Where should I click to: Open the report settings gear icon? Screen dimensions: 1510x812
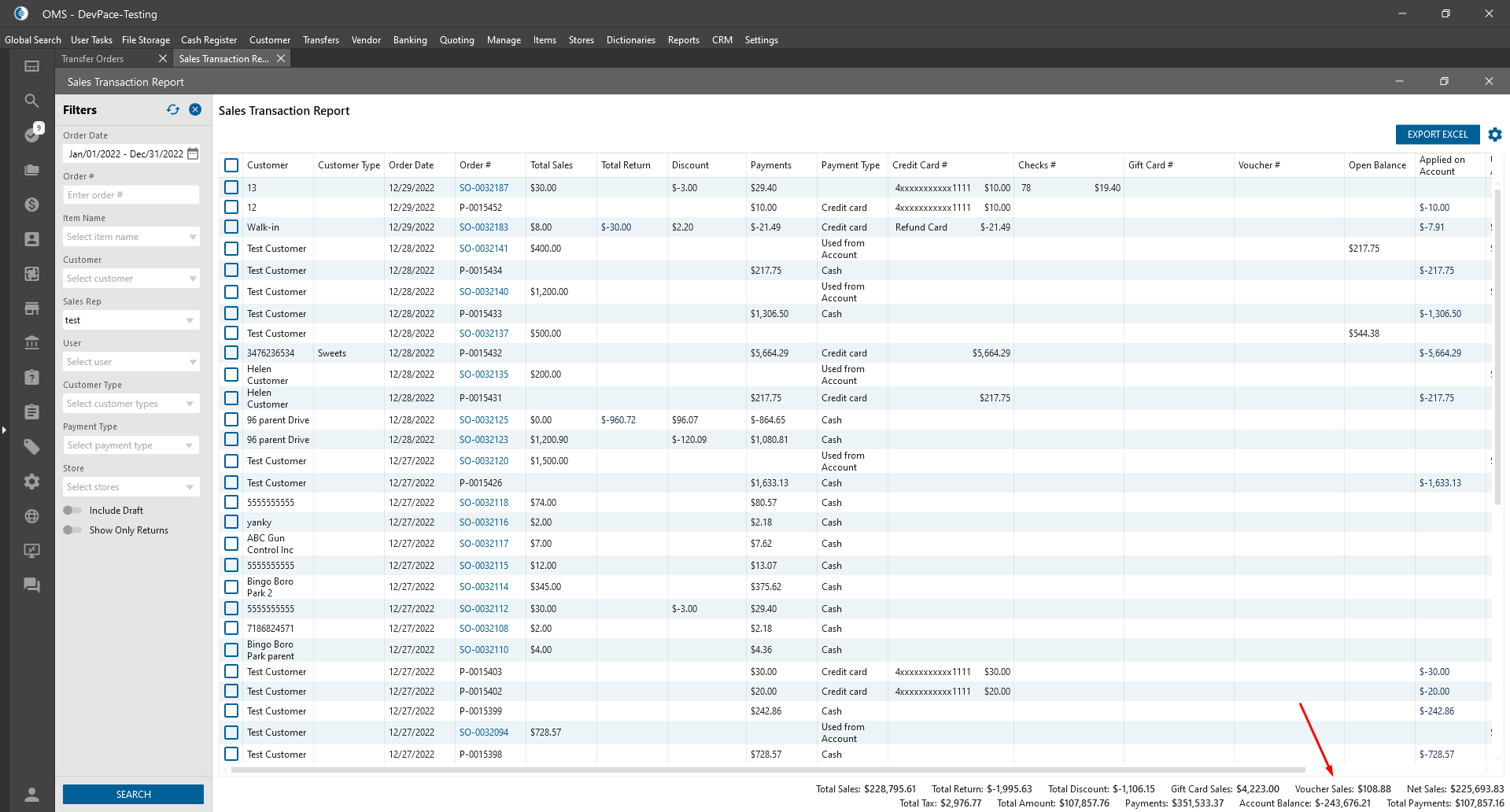pos(1494,135)
